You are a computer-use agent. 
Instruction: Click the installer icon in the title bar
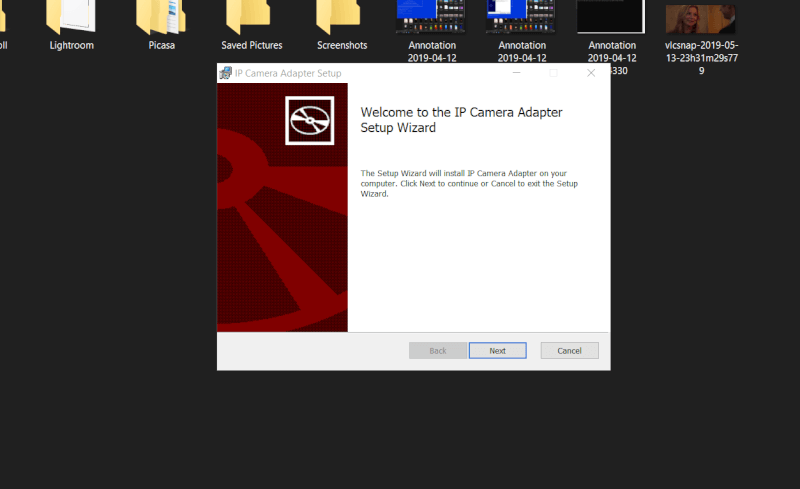[225, 73]
